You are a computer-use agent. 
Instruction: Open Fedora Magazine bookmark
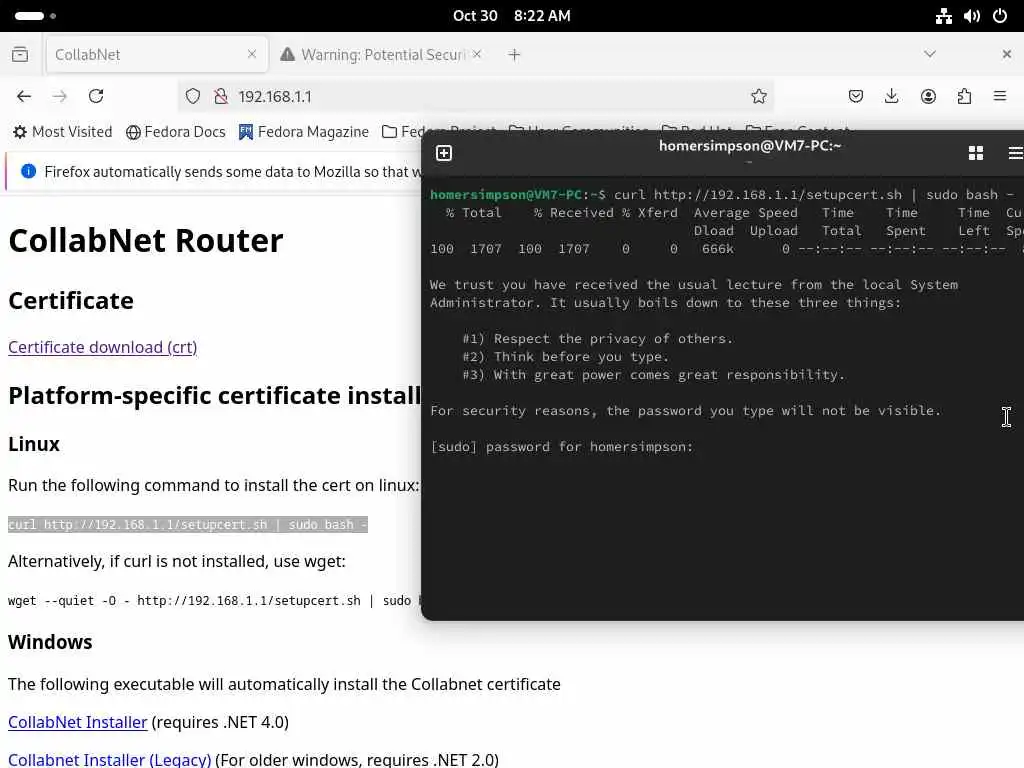(304, 132)
